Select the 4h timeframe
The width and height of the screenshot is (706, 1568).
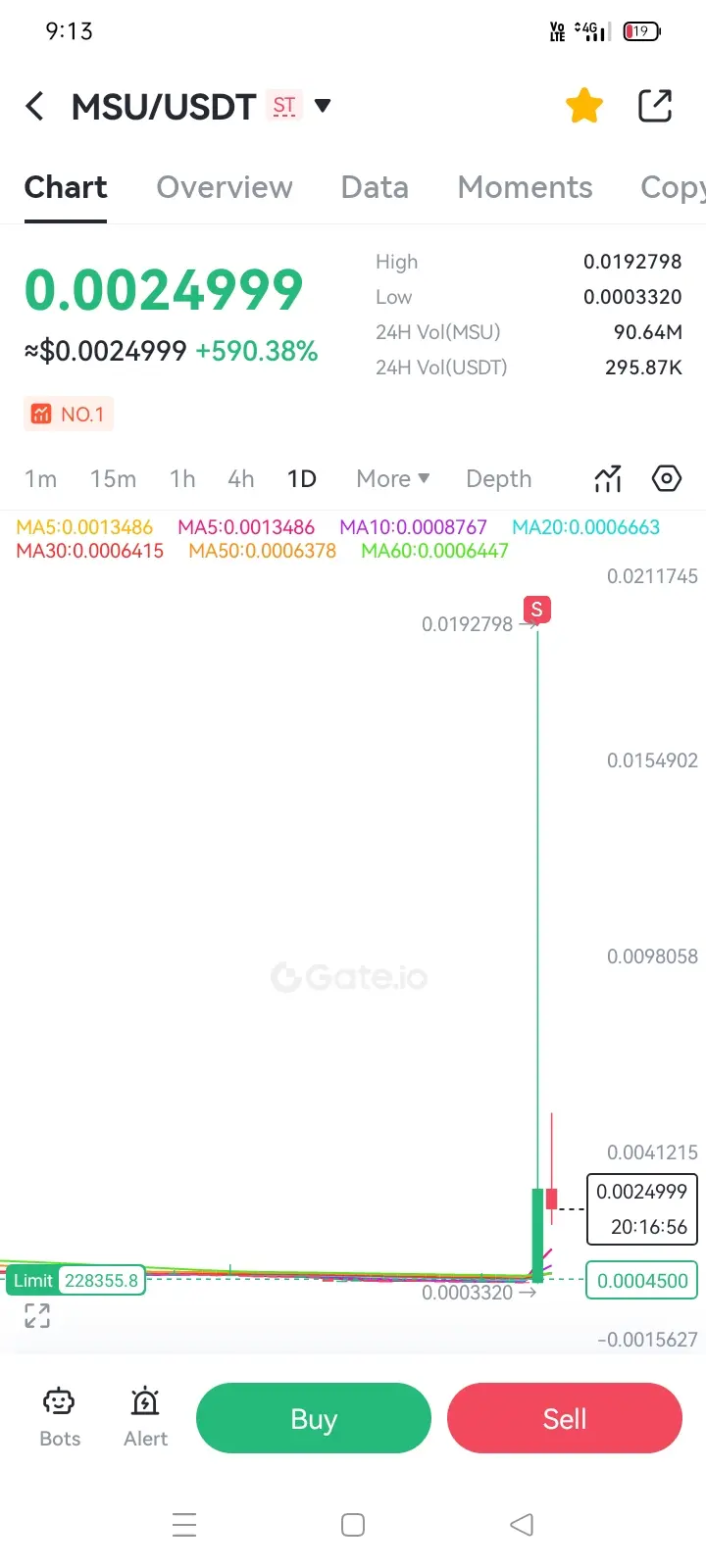pos(241,478)
